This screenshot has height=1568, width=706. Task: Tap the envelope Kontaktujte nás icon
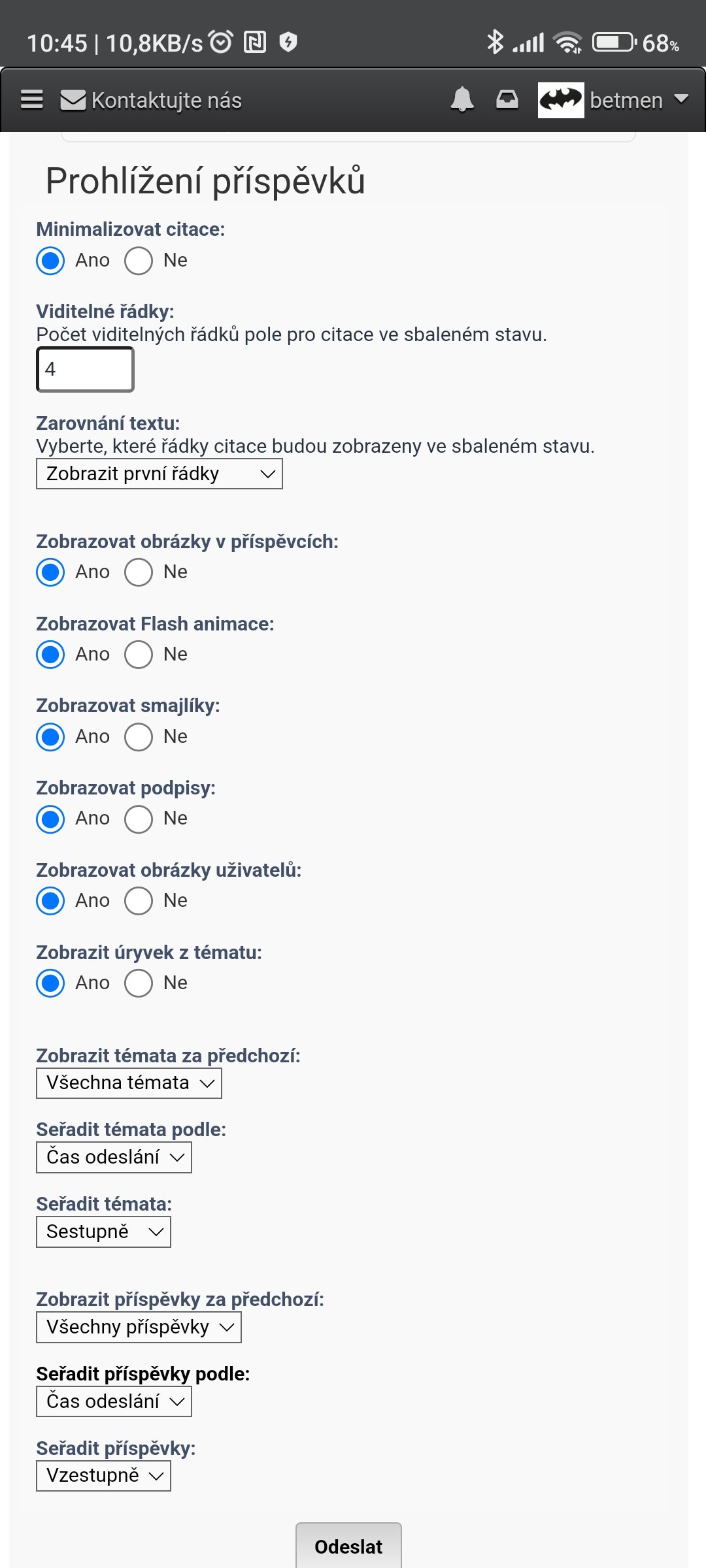point(73,101)
